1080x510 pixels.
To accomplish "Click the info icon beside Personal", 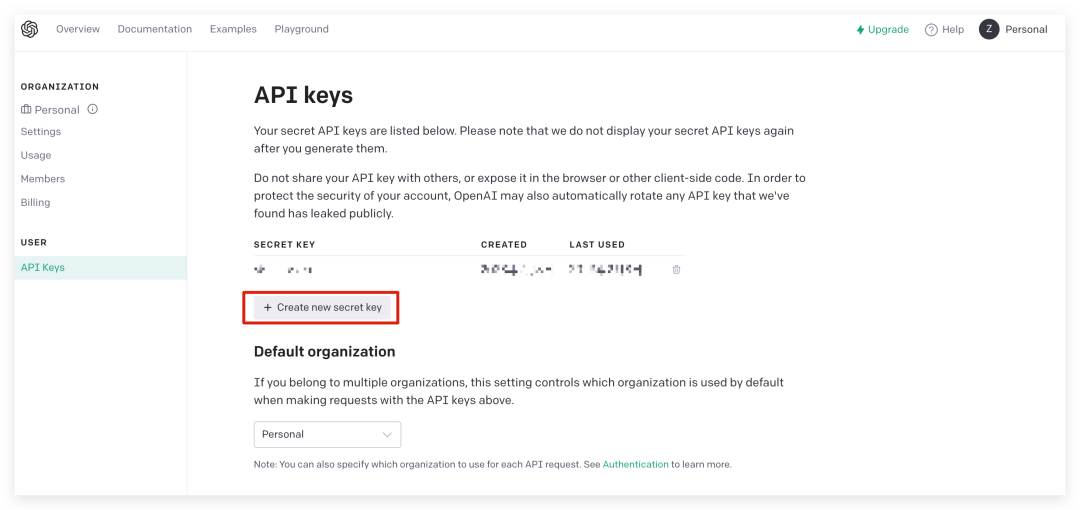I will click(x=93, y=109).
